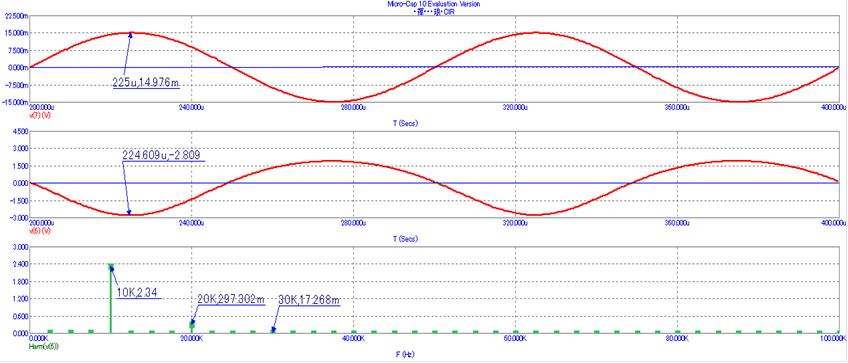
Task: Click the 1.800 y-axis value in harmonic plot
Action: tap(20, 281)
